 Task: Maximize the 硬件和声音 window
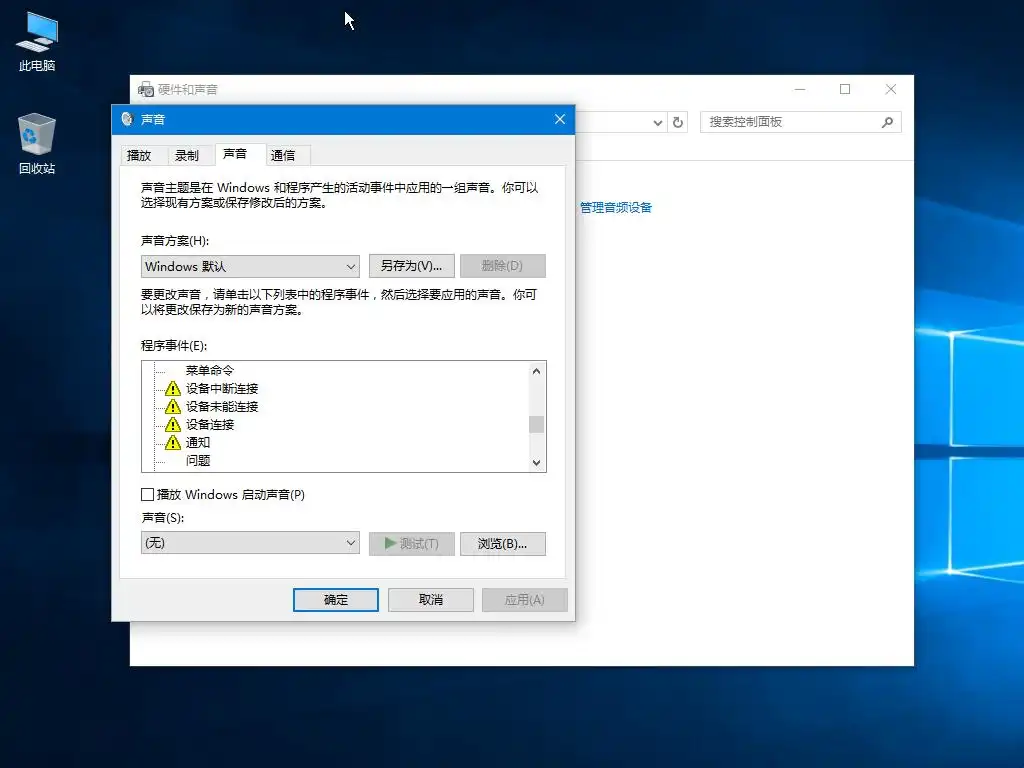845,89
